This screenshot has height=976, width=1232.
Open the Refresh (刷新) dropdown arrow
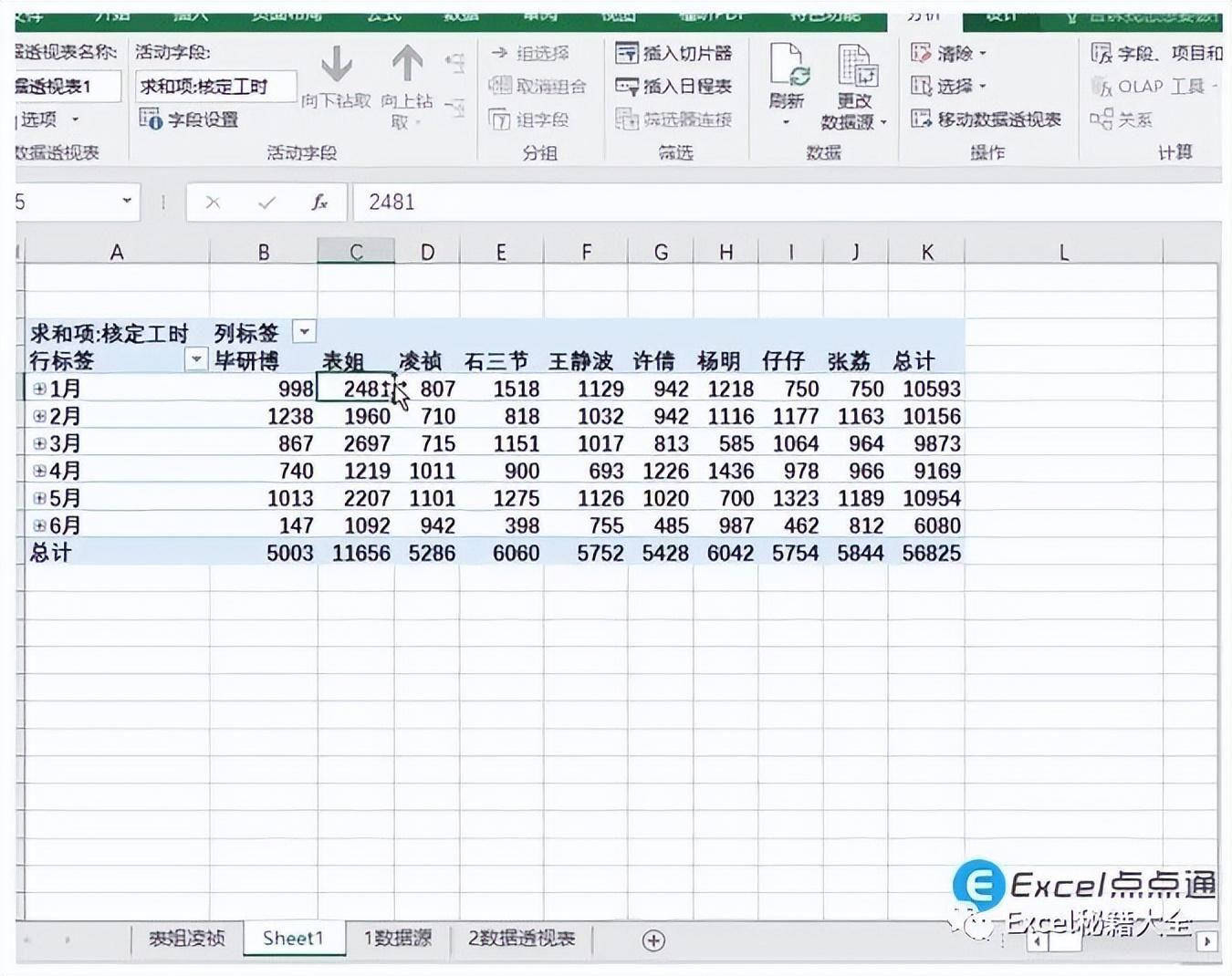[x=786, y=121]
